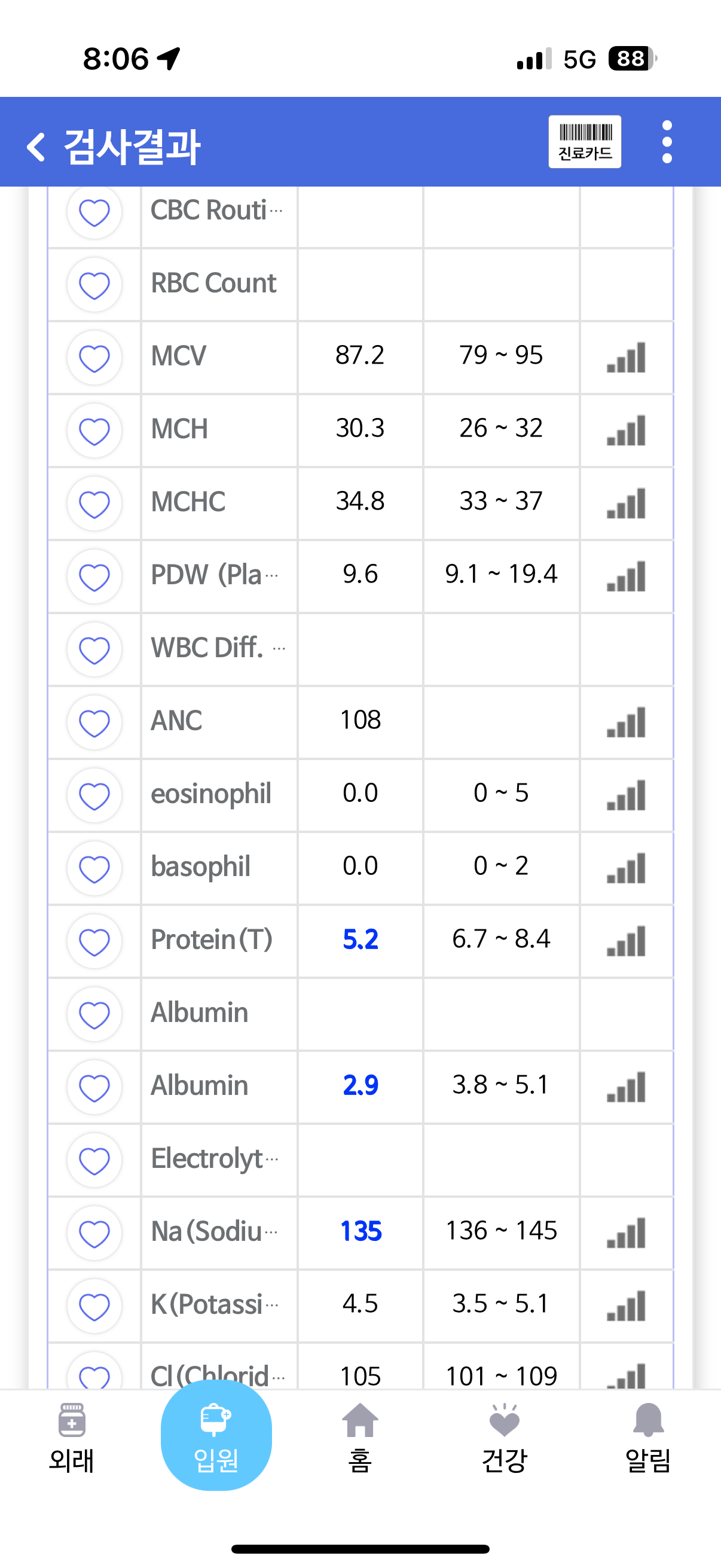The image size is (721, 1568).
Task: View trend chart for MCV
Action: click(625, 357)
